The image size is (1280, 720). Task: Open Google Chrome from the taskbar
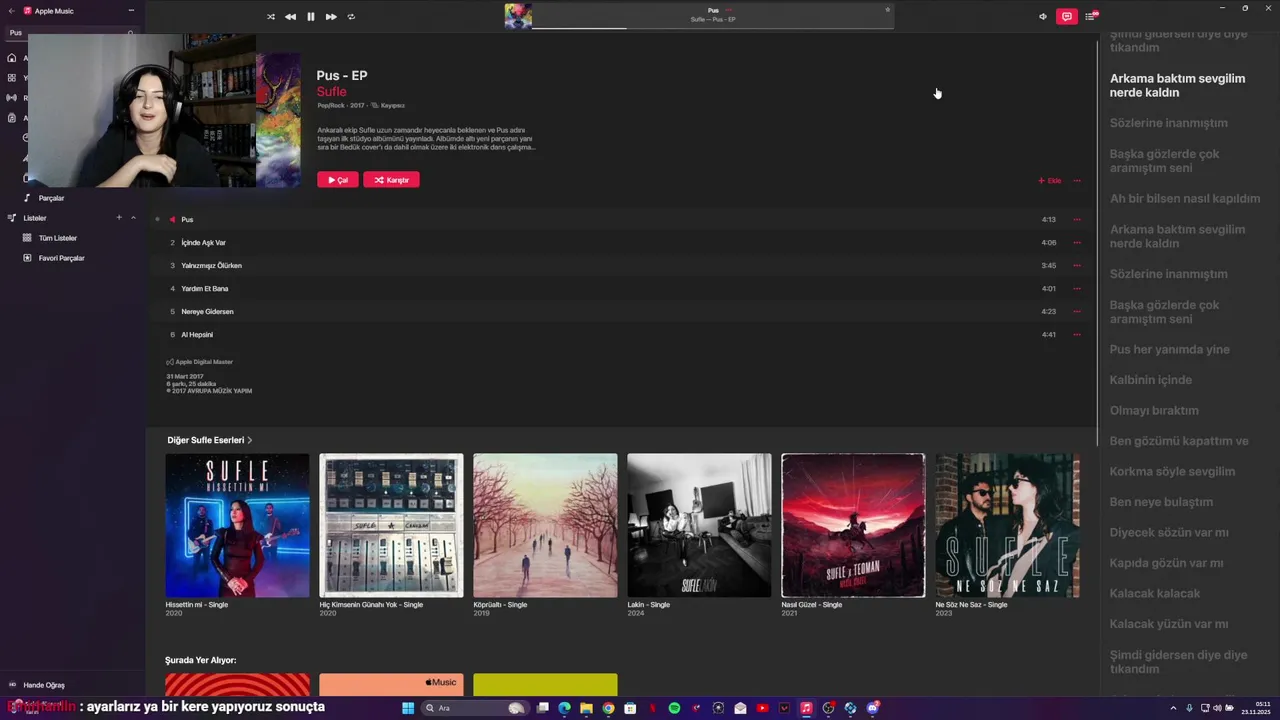(x=608, y=708)
